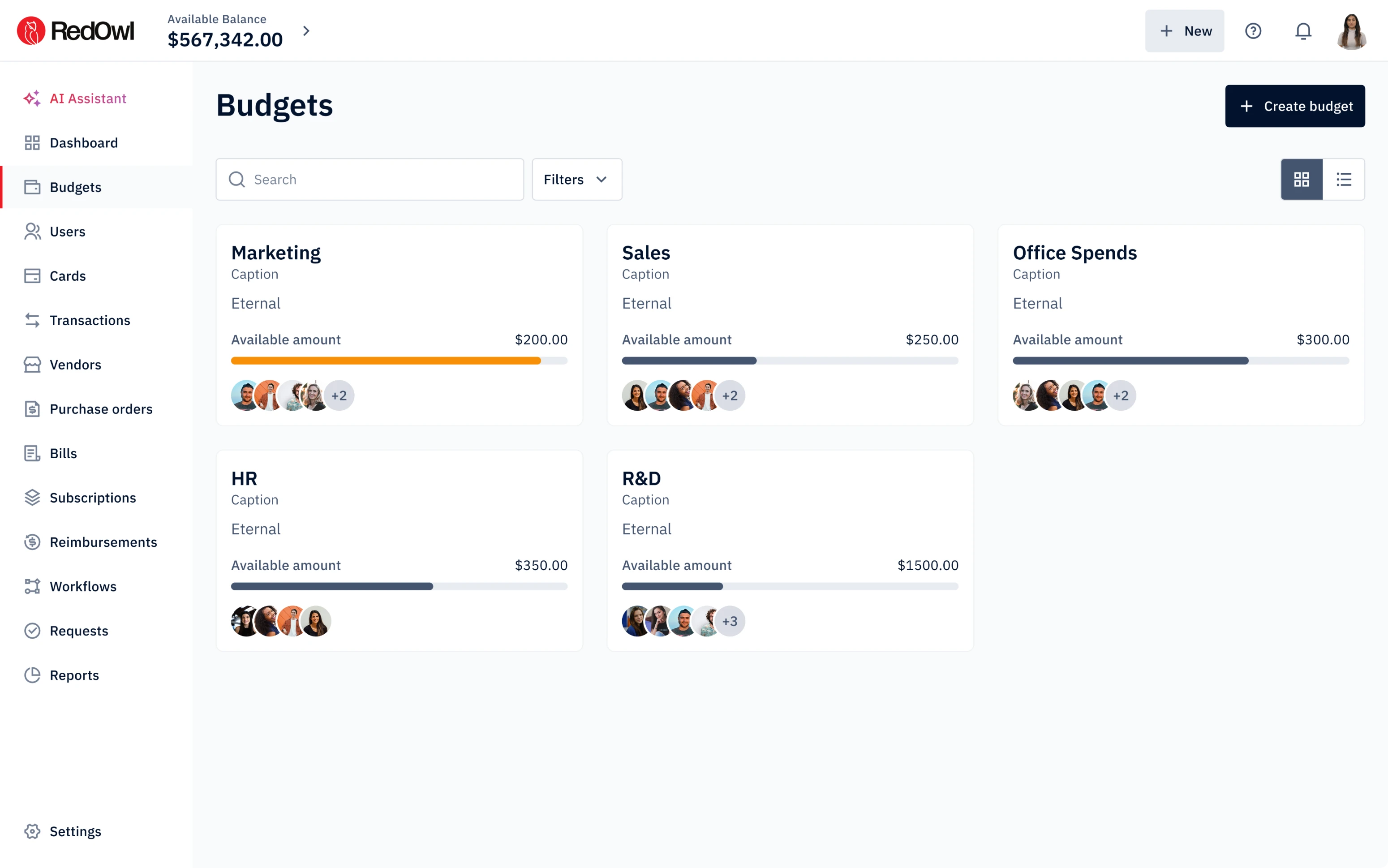Viewport: 1388px width, 868px height.
Task: Click the Vendors storefront icon
Action: pos(32,365)
